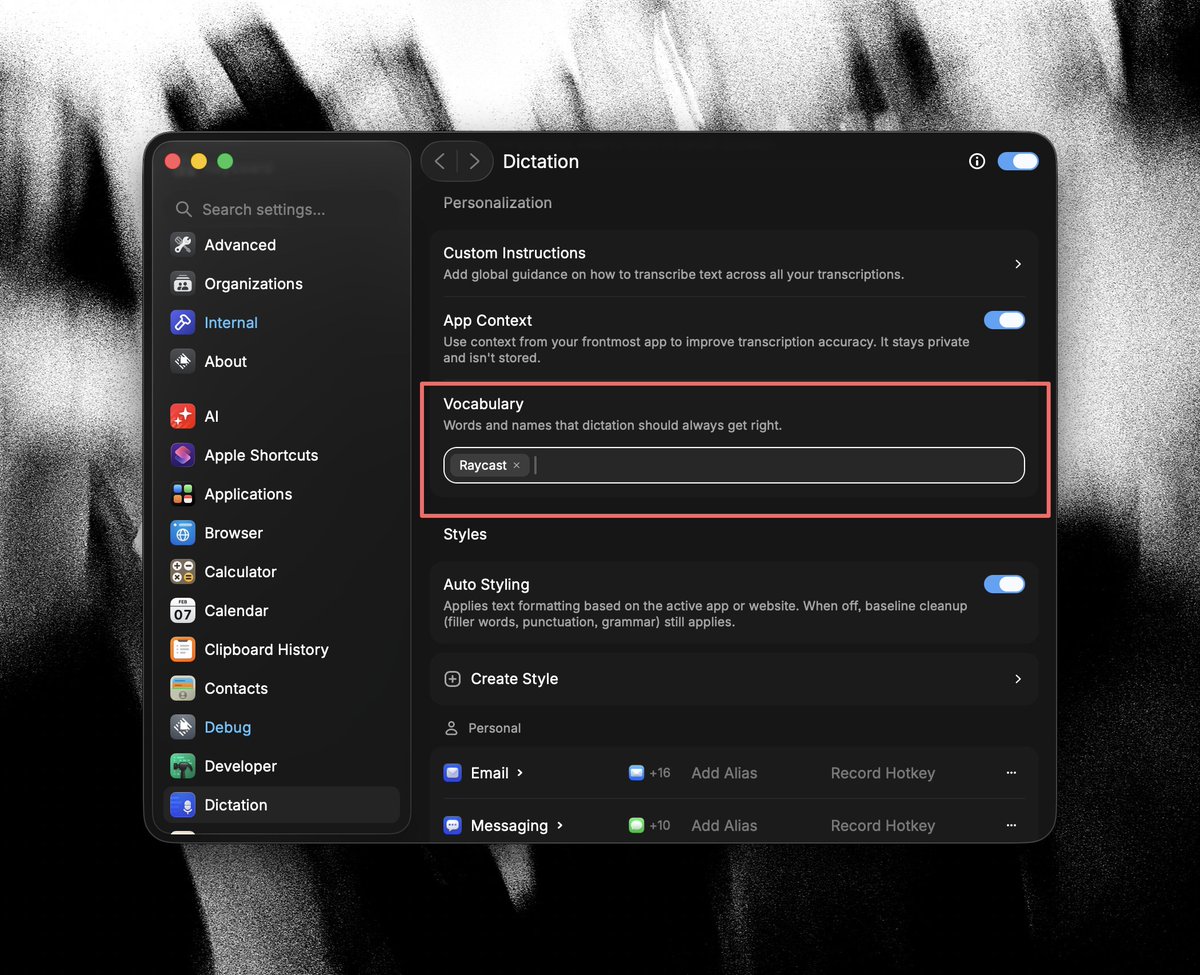The width and height of the screenshot is (1200, 975).
Task: Click the Email style envelope icon
Action: coord(453,773)
